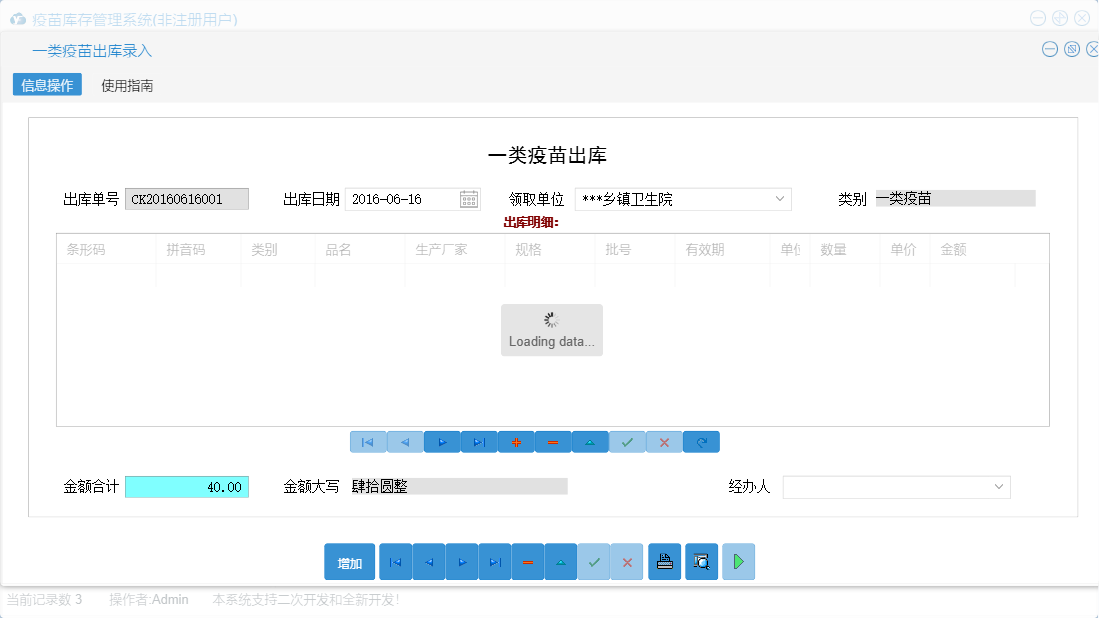Run the report with the green play icon
The width and height of the screenshot is (1110, 618).
point(738,561)
